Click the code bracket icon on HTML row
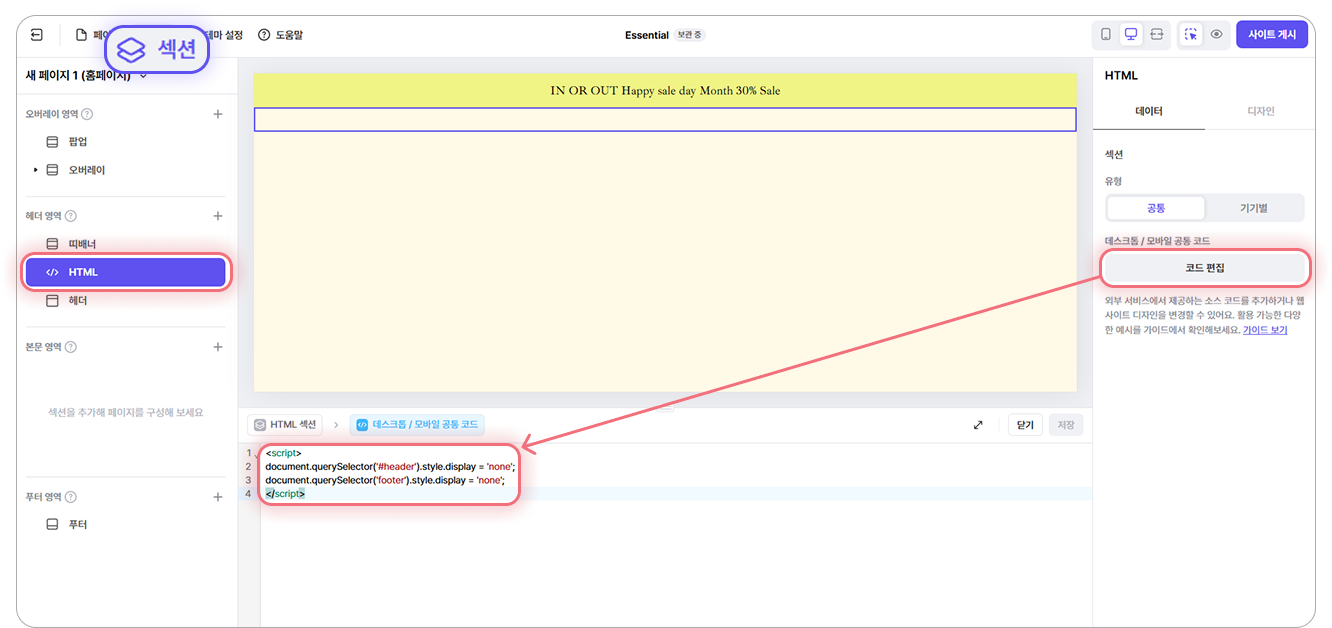 pos(53,272)
